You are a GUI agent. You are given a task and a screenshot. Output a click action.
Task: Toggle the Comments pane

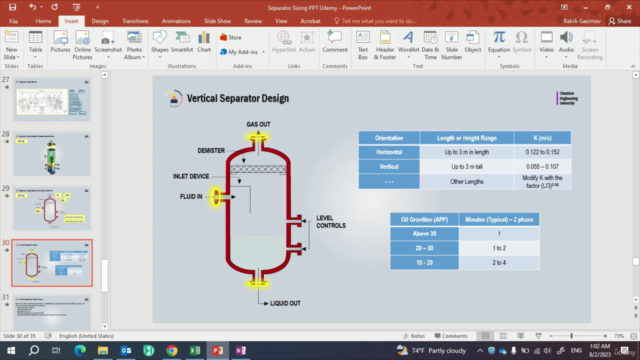[x=451, y=336]
